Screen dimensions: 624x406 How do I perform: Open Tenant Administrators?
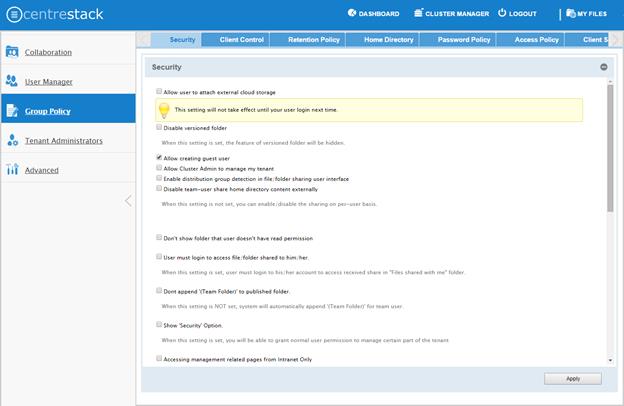click(64, 141)
